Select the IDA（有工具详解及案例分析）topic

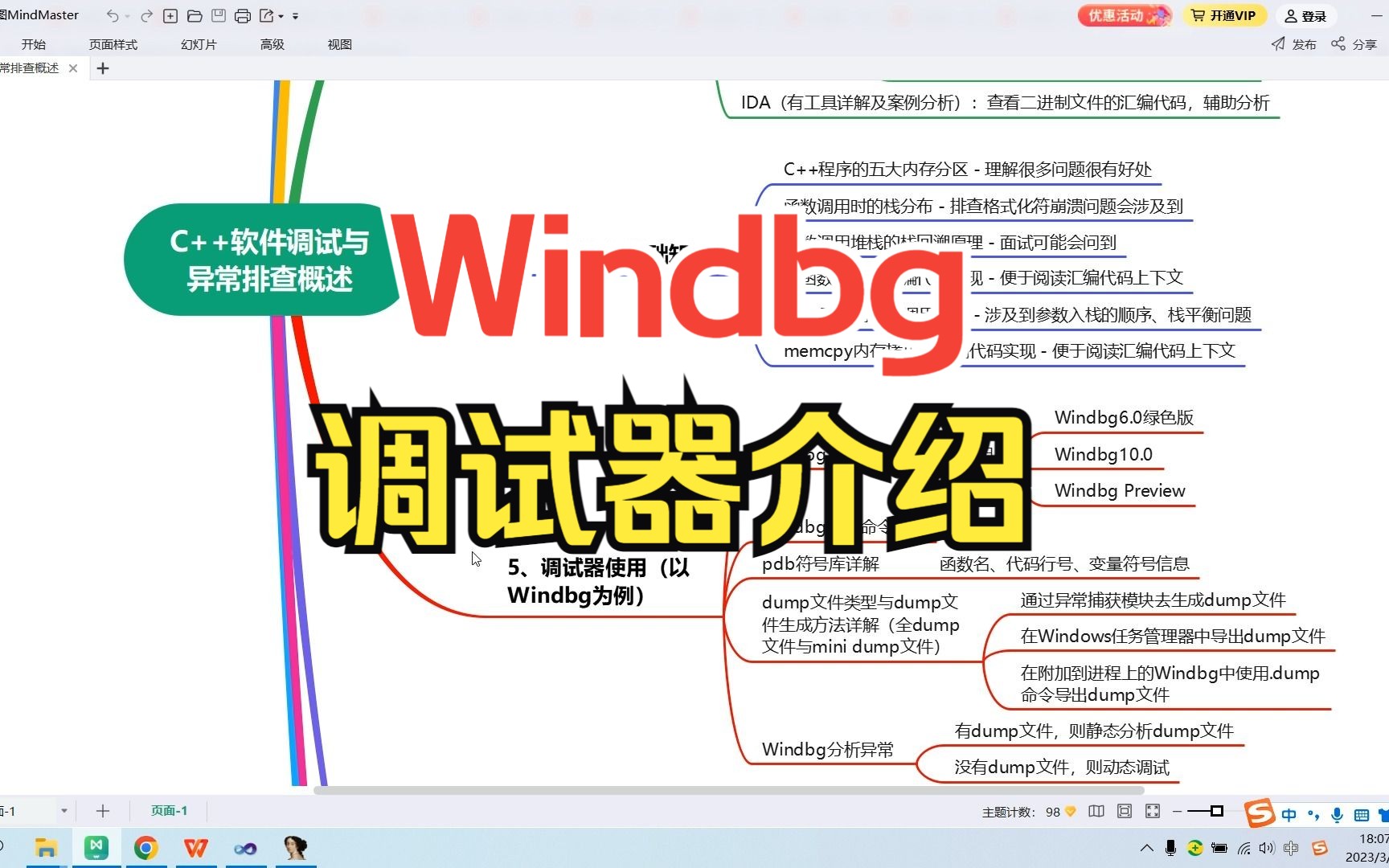pos(1005,102)
